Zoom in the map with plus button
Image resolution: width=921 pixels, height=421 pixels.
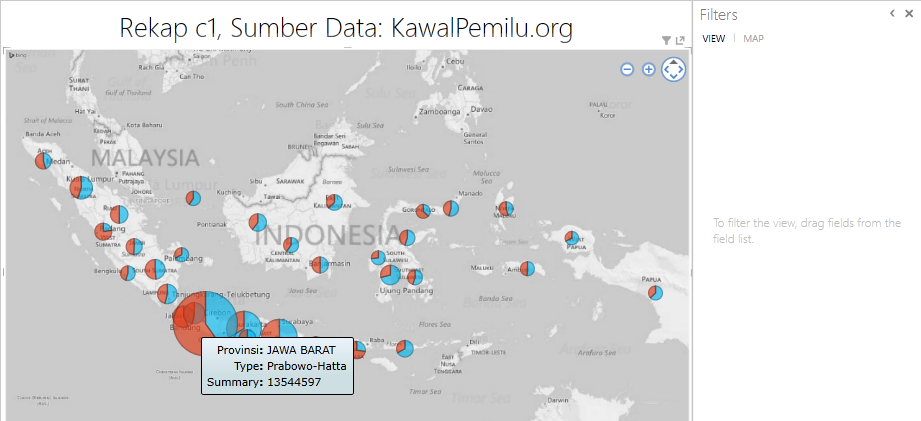(648, 69)
